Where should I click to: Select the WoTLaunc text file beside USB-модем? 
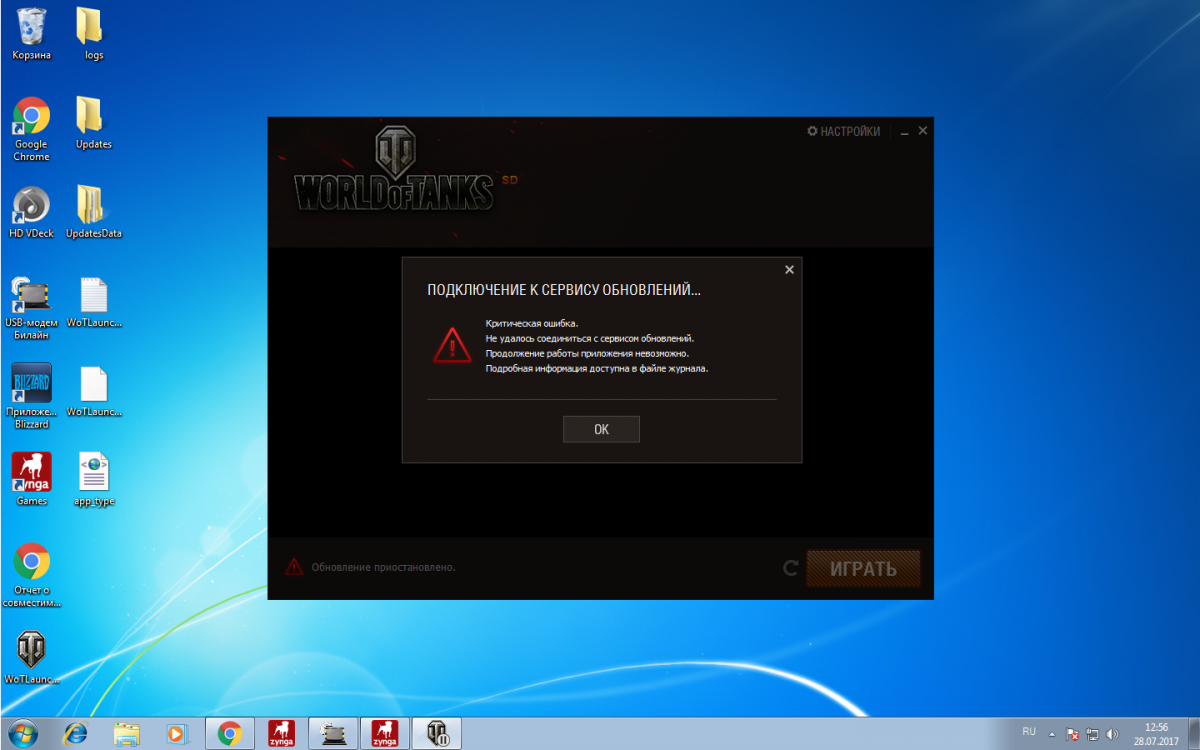(x=94, y=302)
